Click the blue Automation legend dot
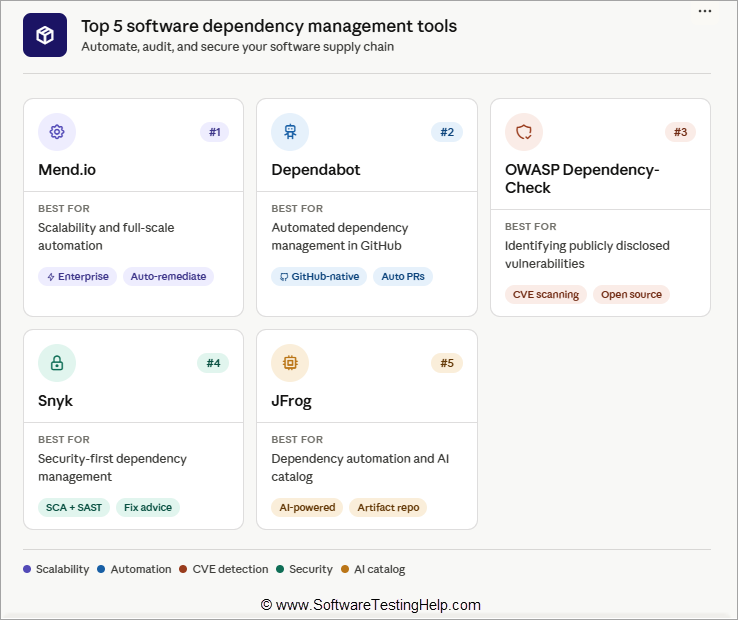Image resolution: width=738 pixels, height=620 pixels. pyautogui.click(x=101, y=569)
